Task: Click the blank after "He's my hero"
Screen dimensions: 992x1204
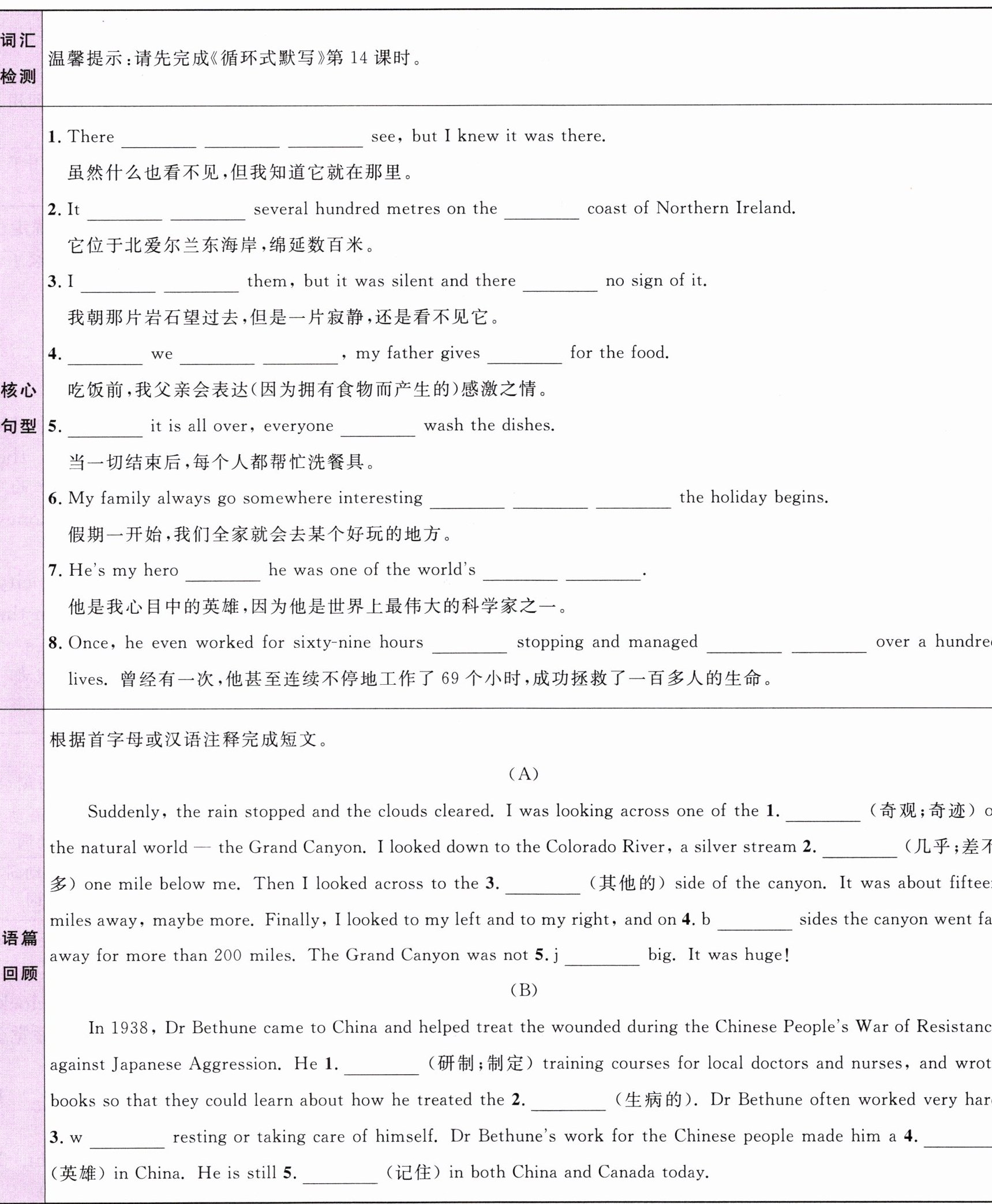Action: (223, 573)
